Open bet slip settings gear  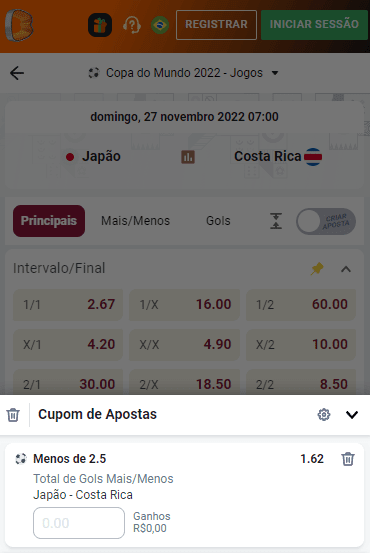(324, 415)
